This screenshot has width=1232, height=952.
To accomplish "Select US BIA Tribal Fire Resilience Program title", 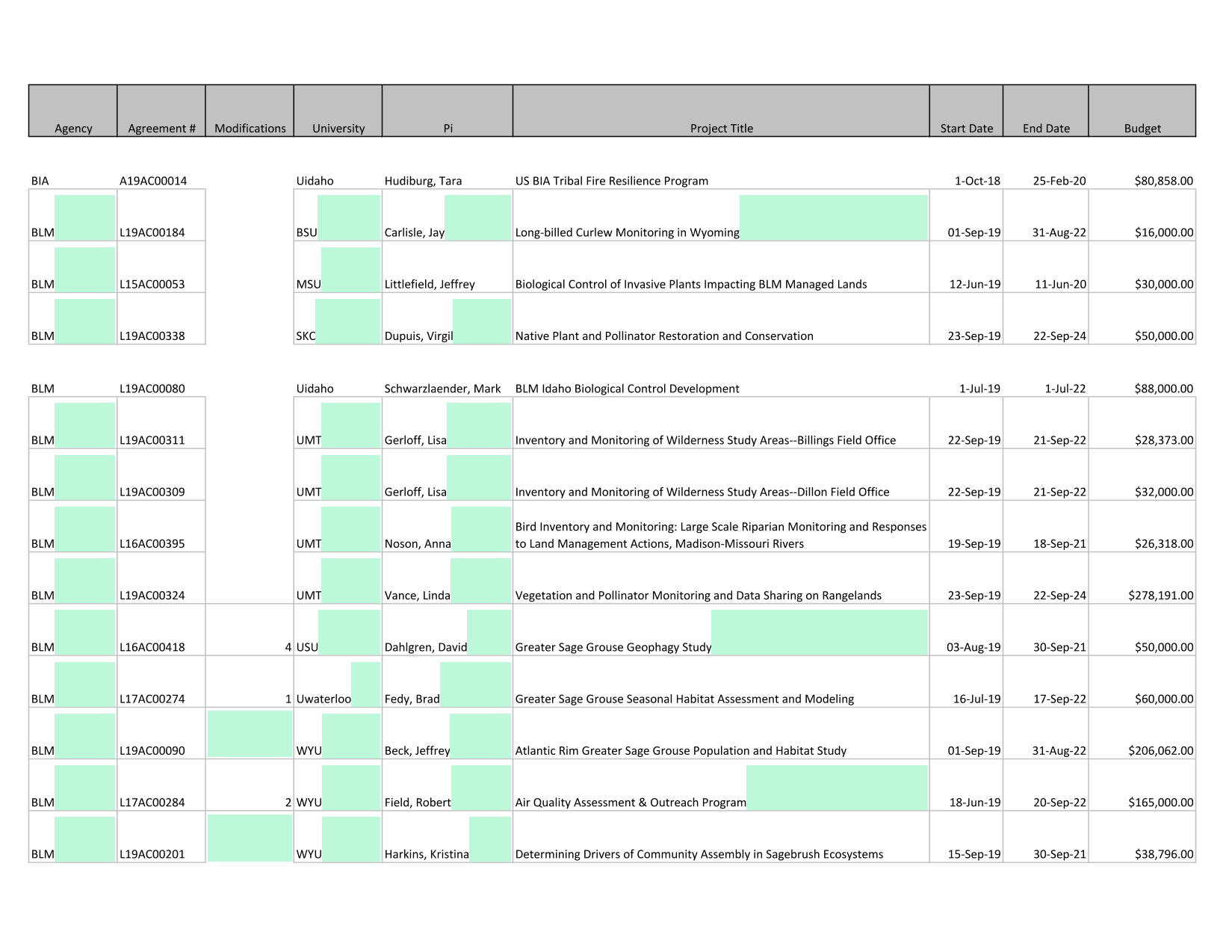I will tap(612, 181).
